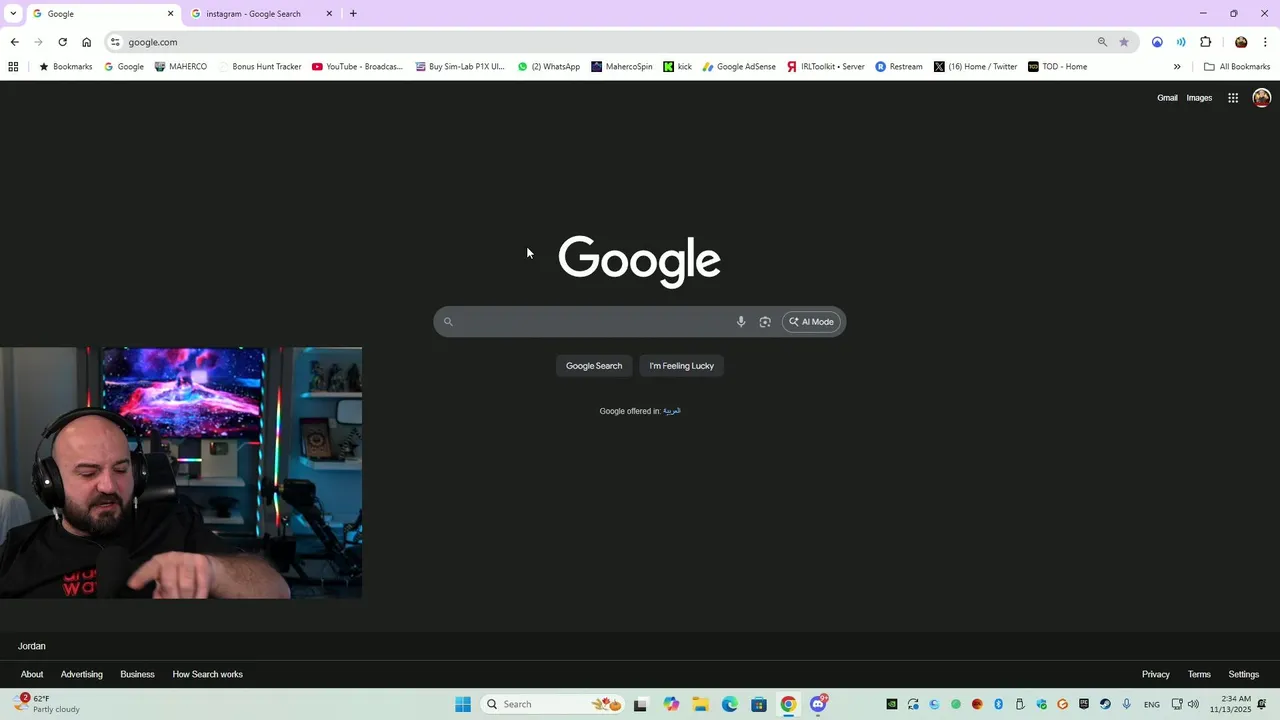This screenshot has height=720, width=1280.
Task: Open the Google apps grid
Action: (1233, 98)
